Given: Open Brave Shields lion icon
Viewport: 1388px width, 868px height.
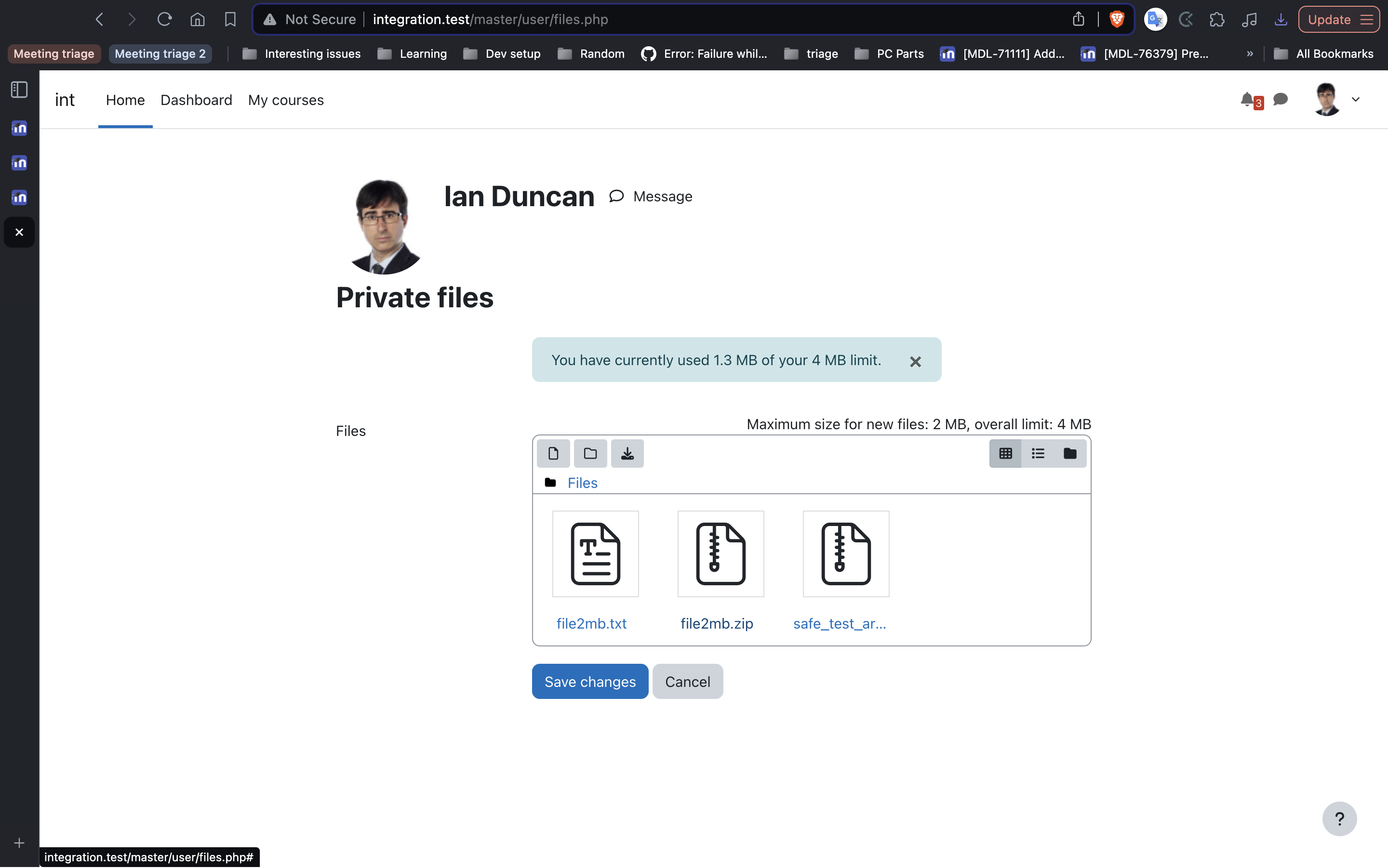Looking at the screenshot, I should tap(1116, 20).
